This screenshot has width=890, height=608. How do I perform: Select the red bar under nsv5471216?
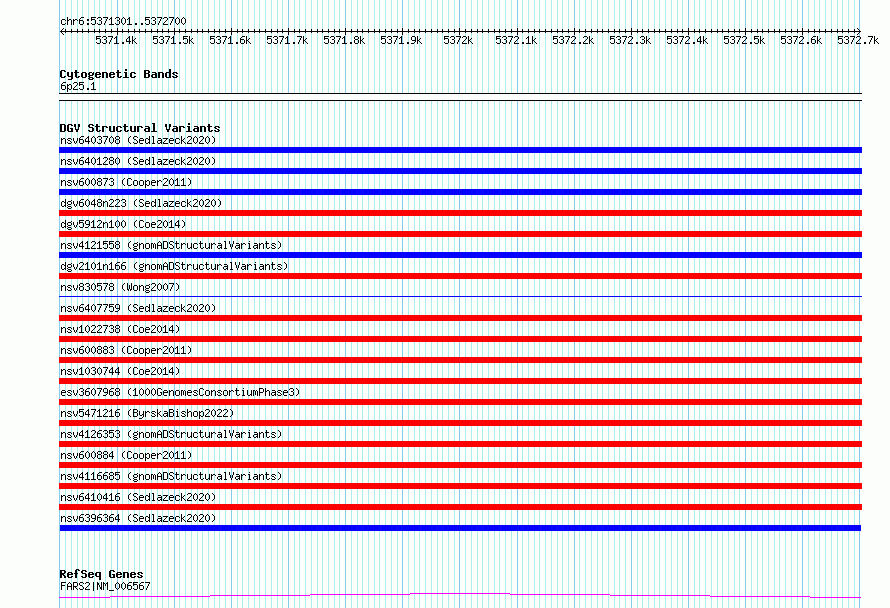(x=460, y=423)
